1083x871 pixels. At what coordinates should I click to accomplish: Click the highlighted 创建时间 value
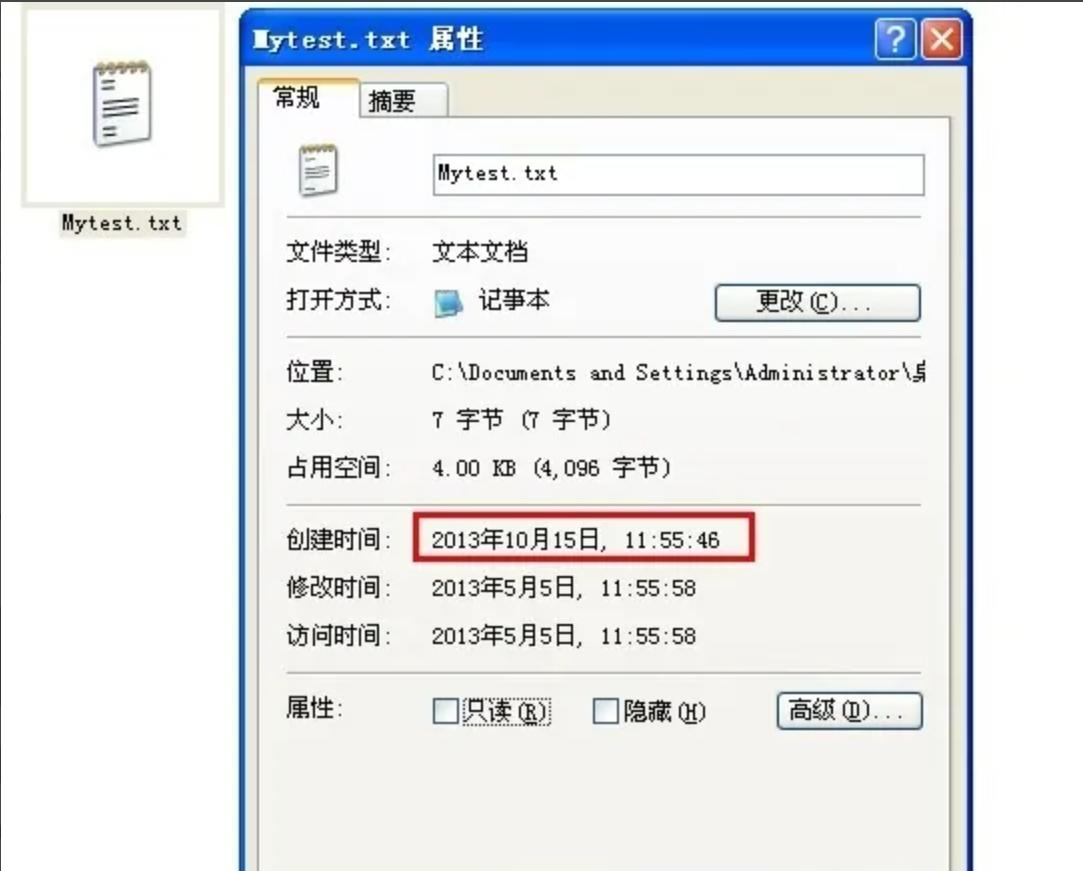coord(576,539)
